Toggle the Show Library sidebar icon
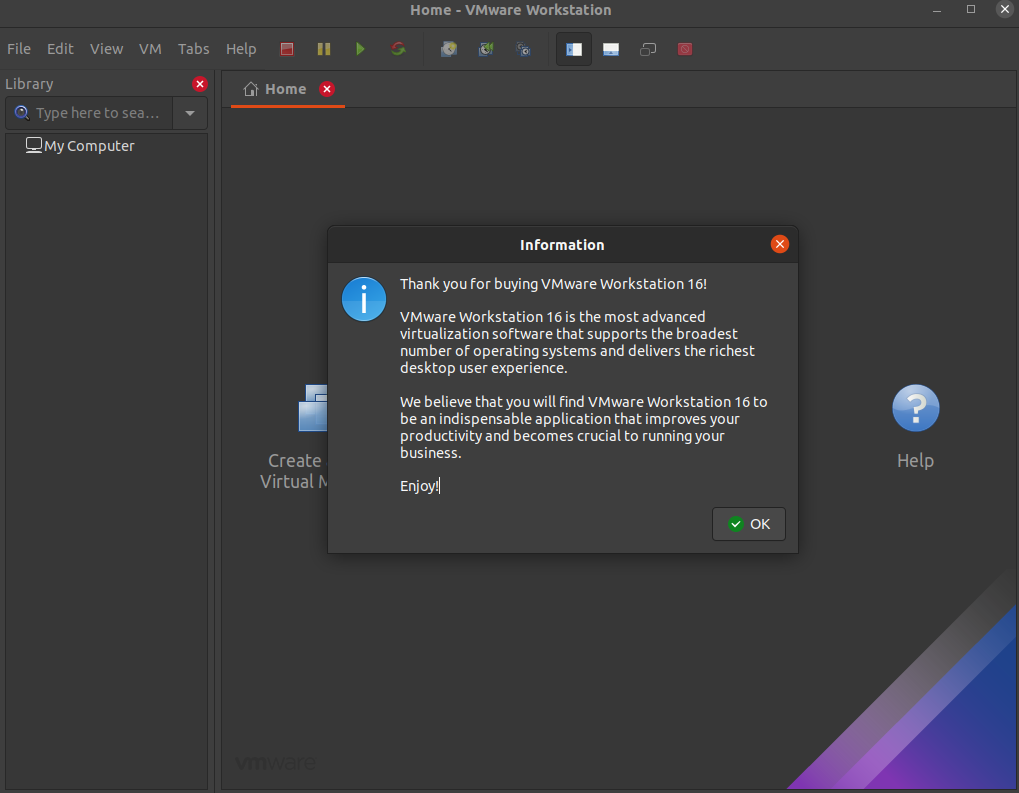The image size is (1019, 793). (574, 49)
